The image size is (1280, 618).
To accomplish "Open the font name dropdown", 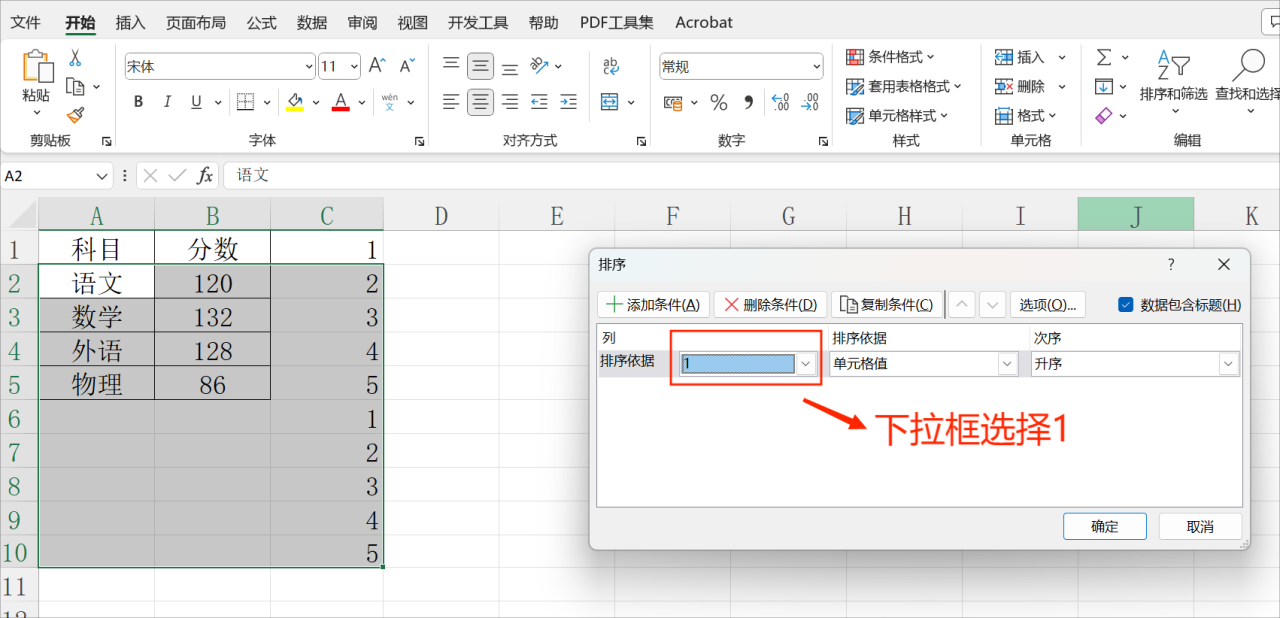I will click(309, 66).
